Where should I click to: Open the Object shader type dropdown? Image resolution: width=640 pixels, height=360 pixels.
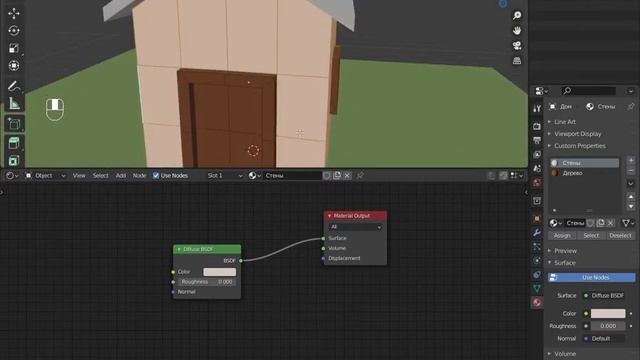[46, 176]
